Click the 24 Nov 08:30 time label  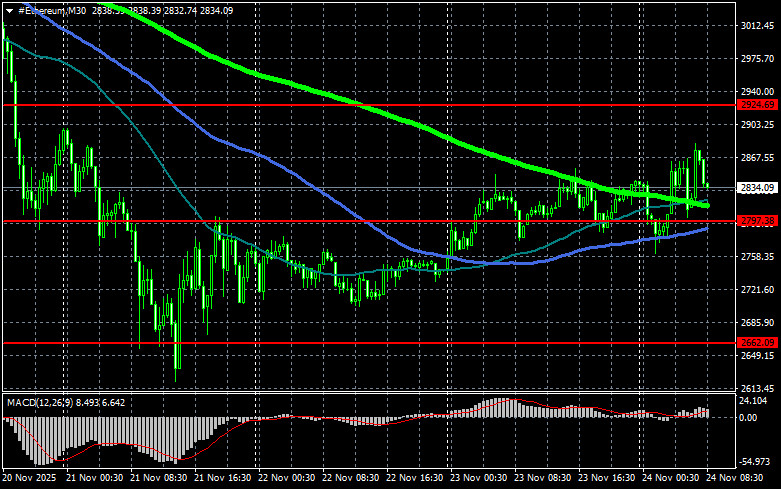[734, 478]
